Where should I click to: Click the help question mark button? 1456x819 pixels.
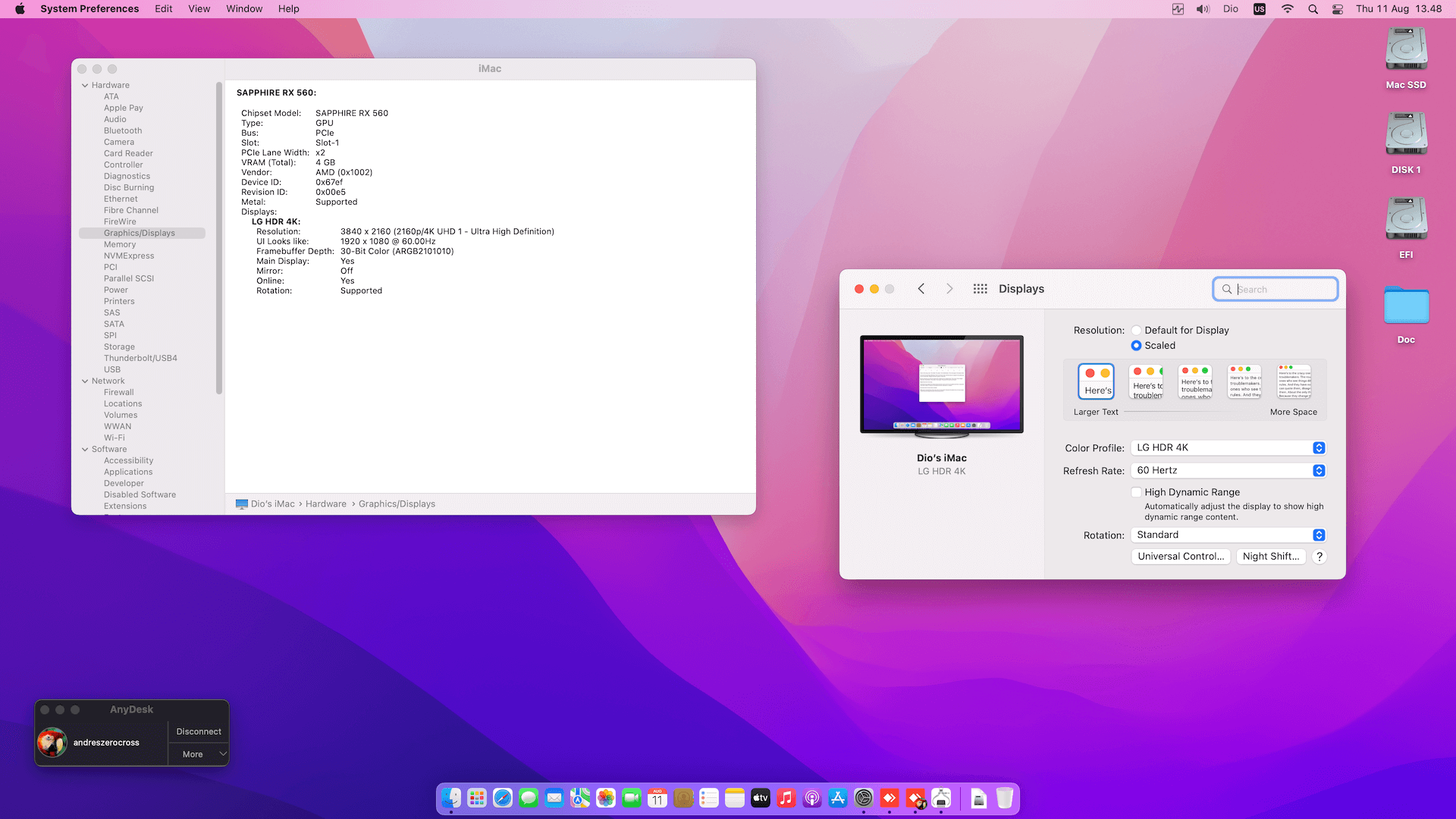[1319, 557]
